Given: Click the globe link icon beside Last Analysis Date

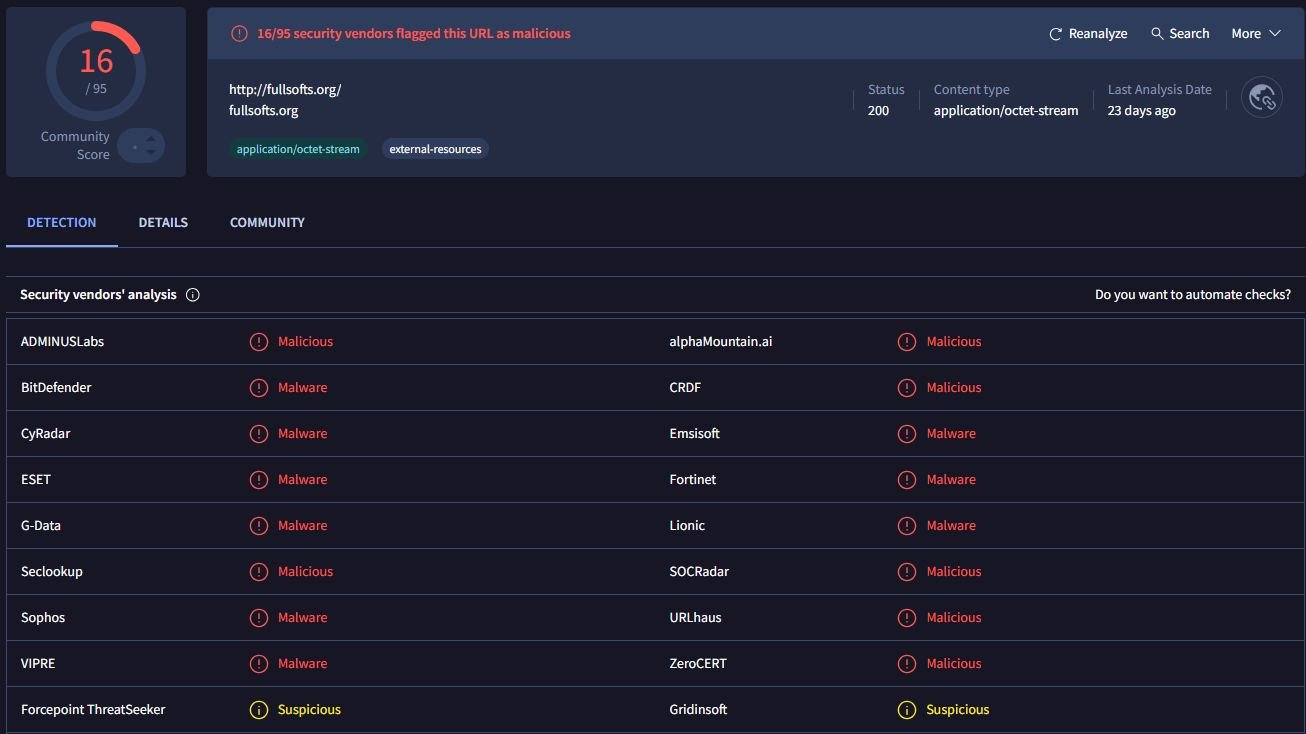Looking at the screenshot, I should 1262,98.
